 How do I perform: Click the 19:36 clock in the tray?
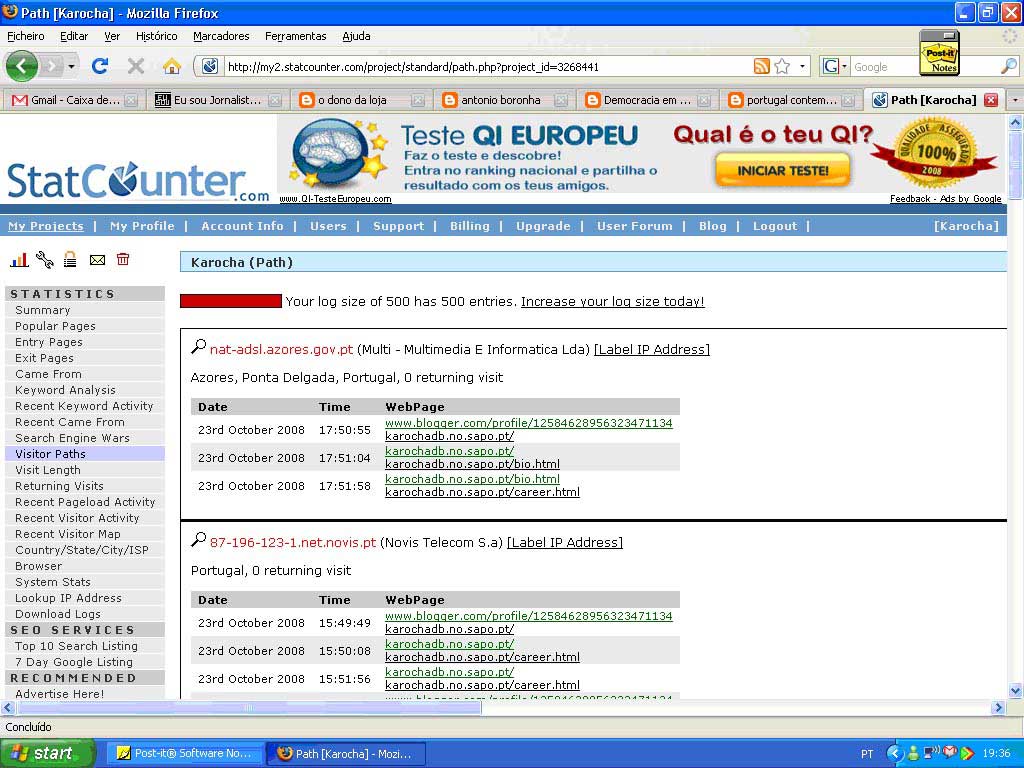point(996,754)
